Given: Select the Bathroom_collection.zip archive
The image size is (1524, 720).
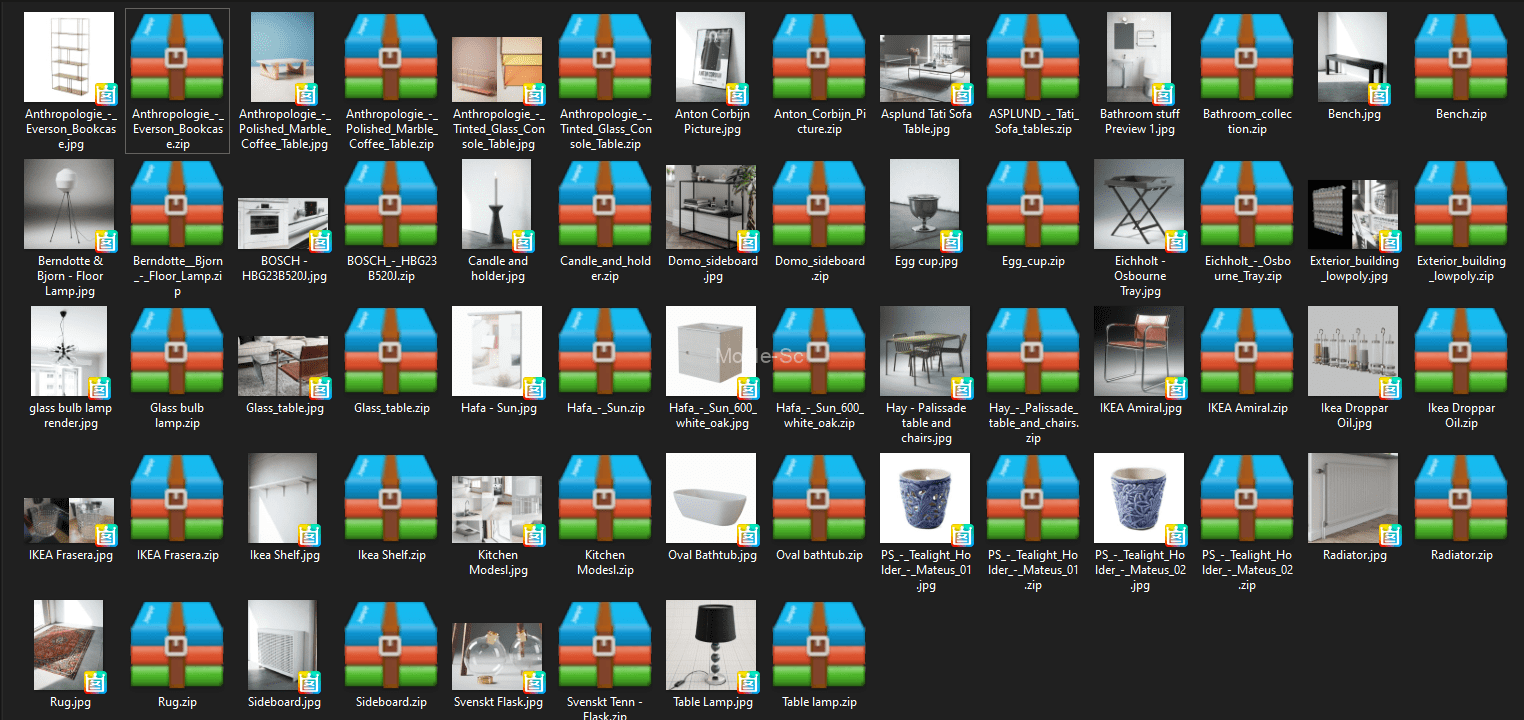Looking at the screenshot, I should [x=1246, y=58].
